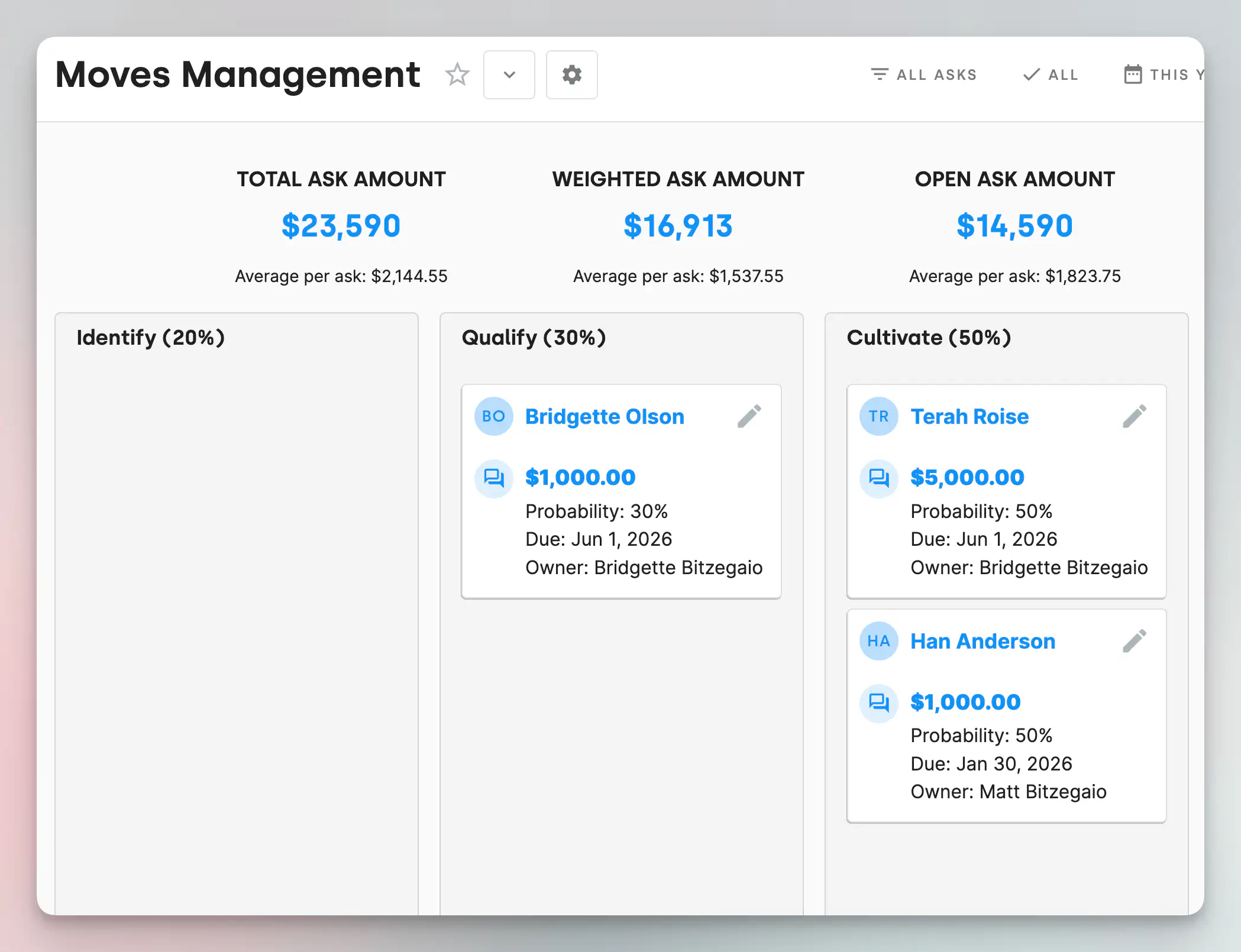Click the ask chat icon on Han Anderson's card
This screenshot has width=1241, height=952.
[878, 702]
